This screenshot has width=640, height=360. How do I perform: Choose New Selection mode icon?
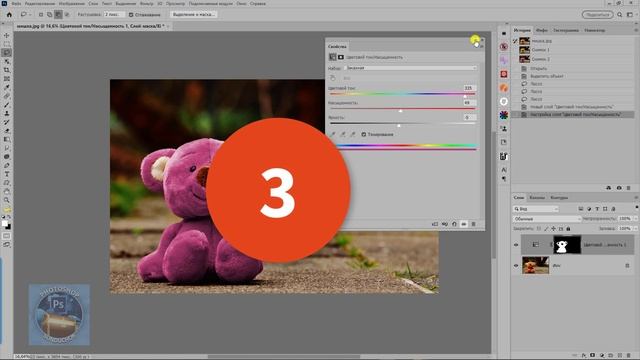(41, 14)
